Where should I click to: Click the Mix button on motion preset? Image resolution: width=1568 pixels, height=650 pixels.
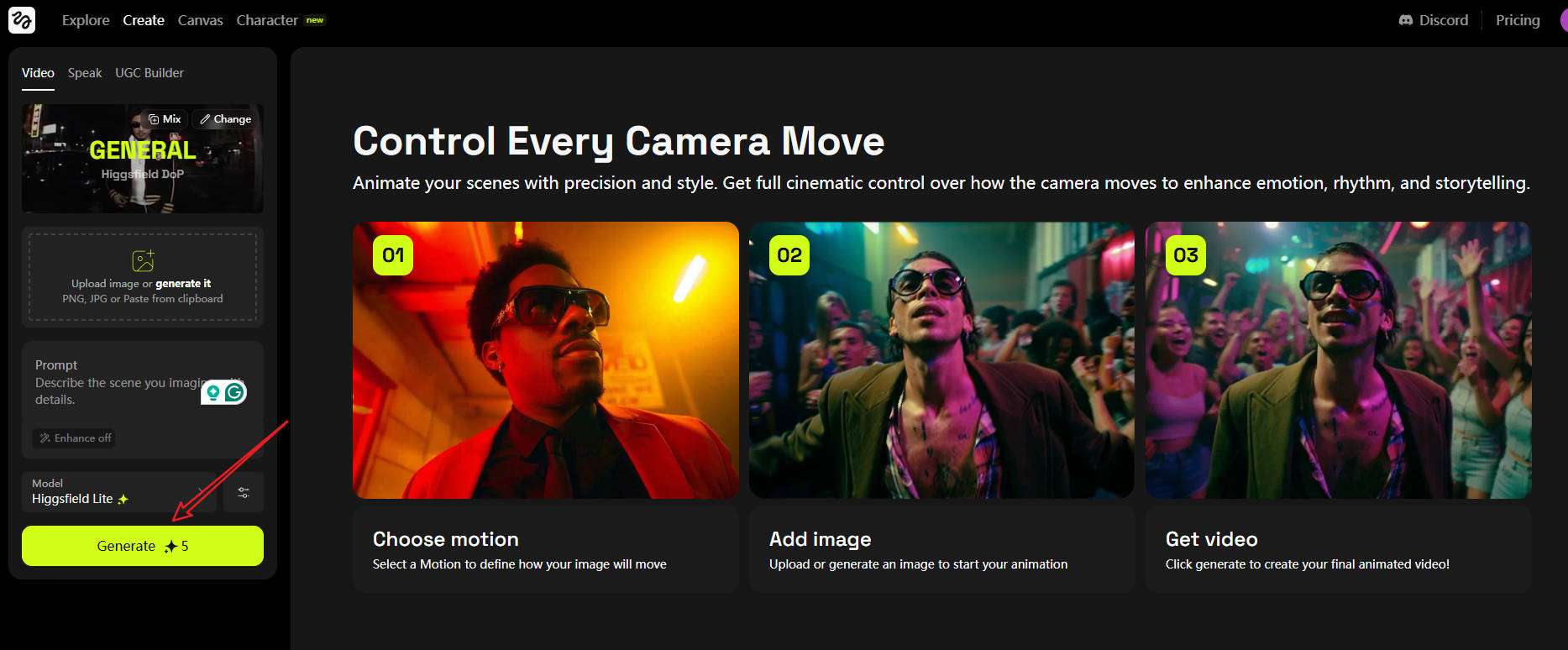click(165, 119)
